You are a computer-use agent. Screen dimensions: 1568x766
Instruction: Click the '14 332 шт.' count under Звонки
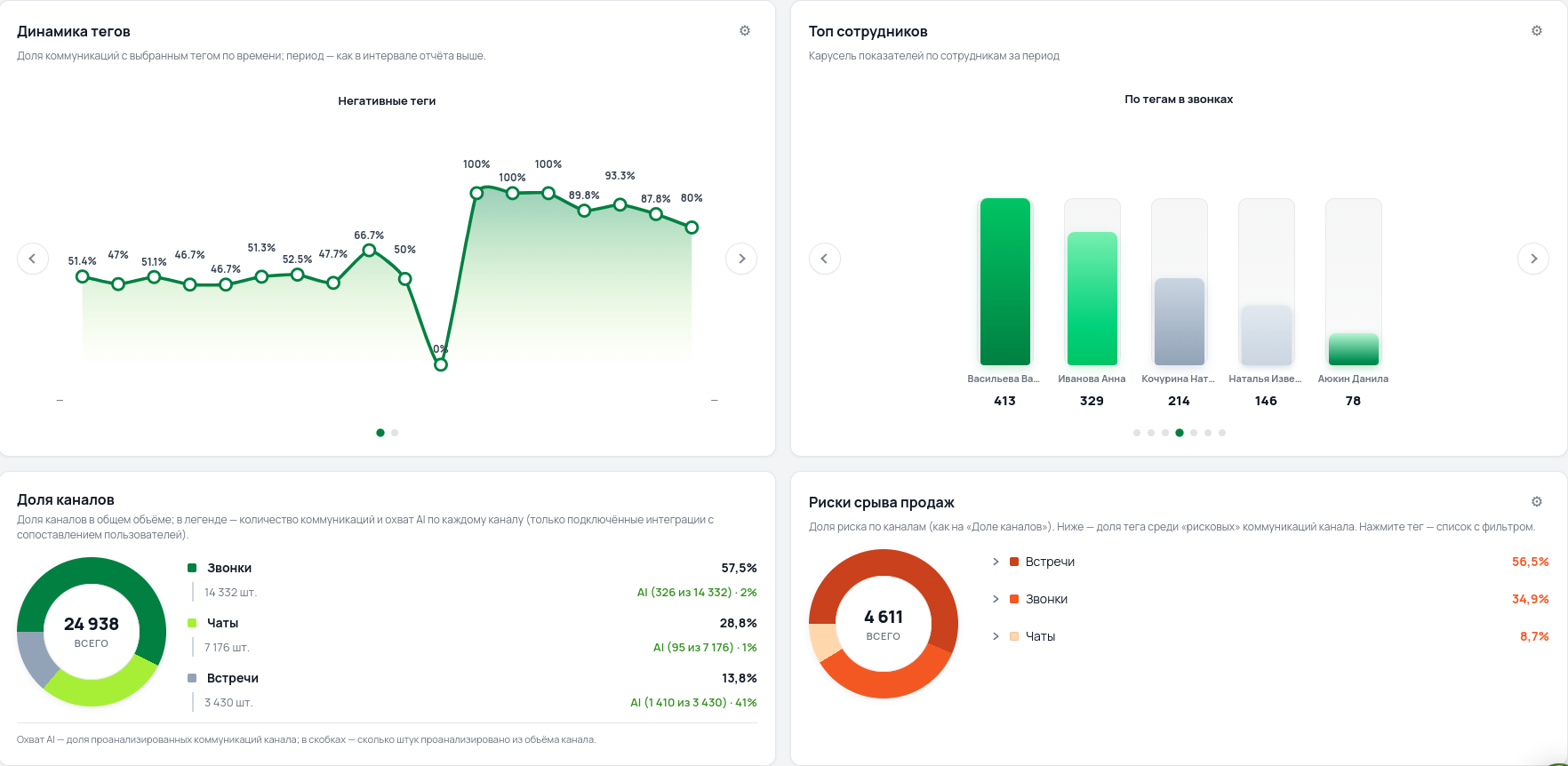pos(230,593)
